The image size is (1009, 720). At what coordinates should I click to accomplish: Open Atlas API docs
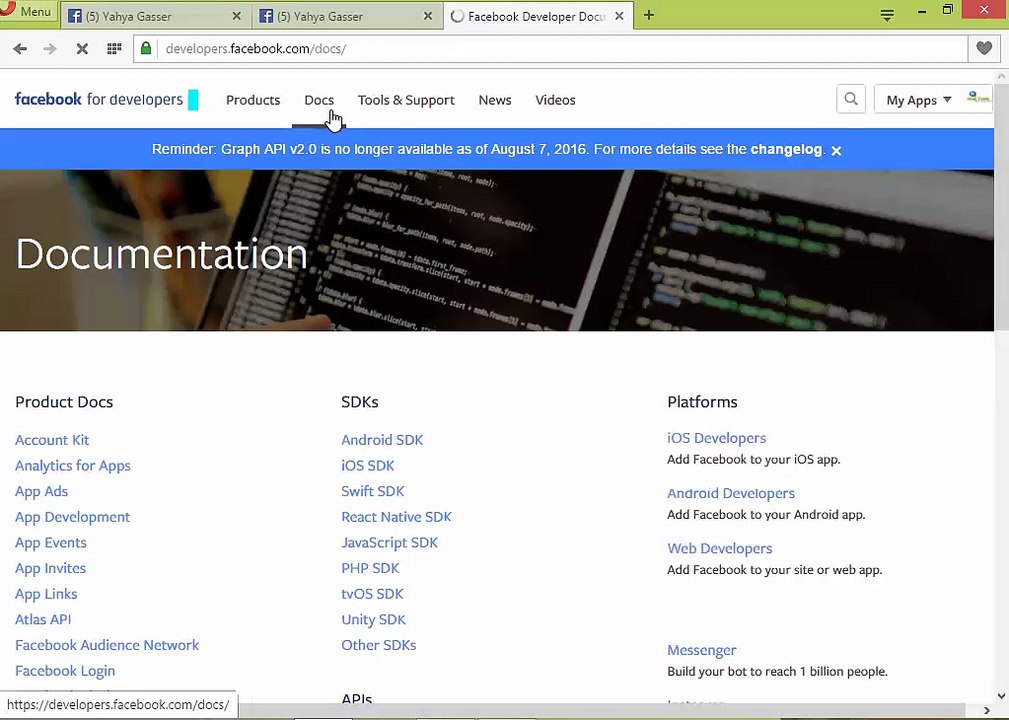(x=43, y=620)
